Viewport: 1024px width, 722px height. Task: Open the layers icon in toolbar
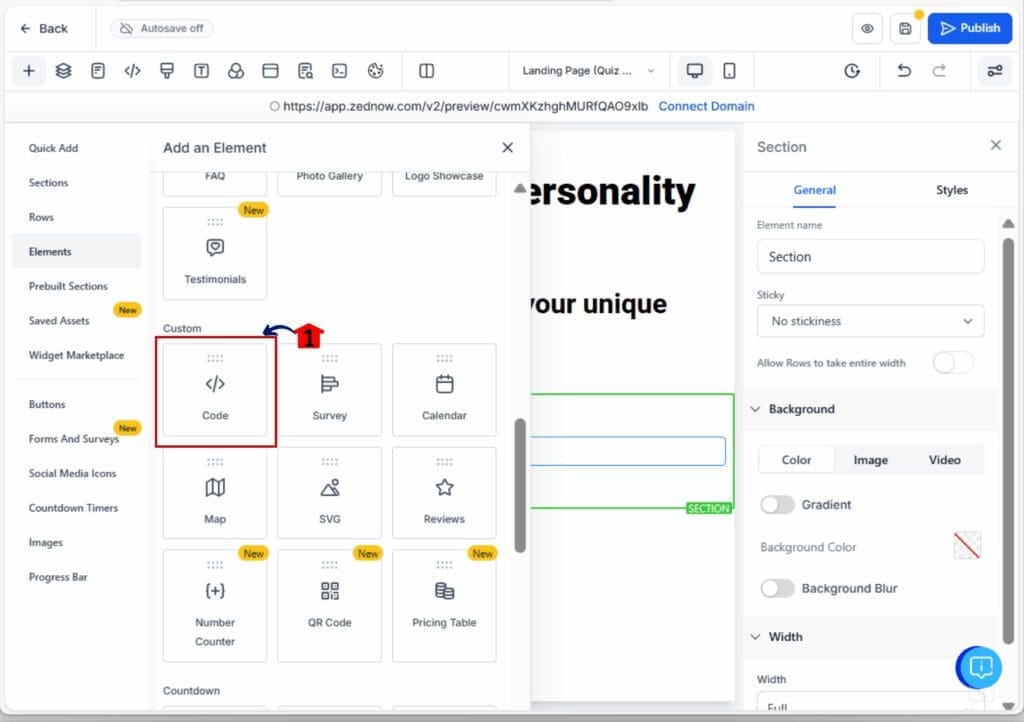click(63, 71)
